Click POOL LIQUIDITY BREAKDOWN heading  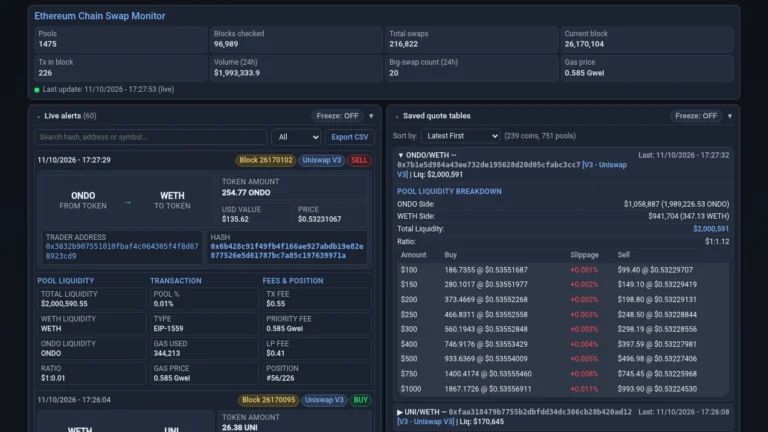point(449,192)
